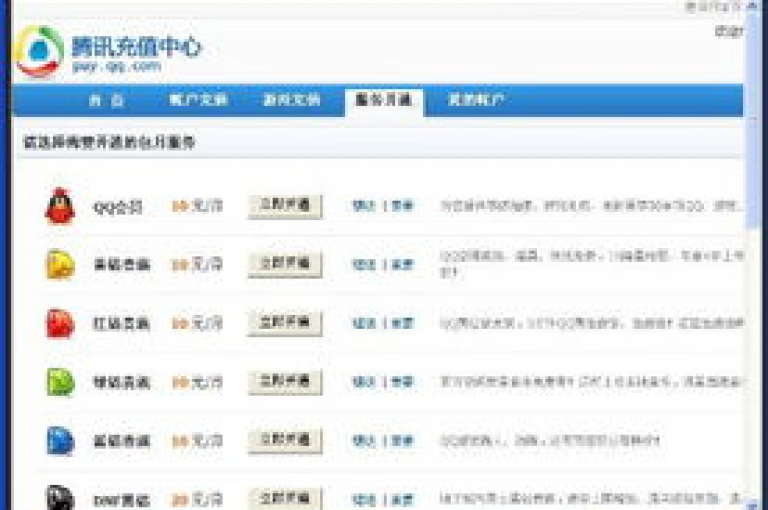
Task: Click the 黄钻贵族 yellow diamond icon
Action: pyautogui.click(x=60, y=265)
